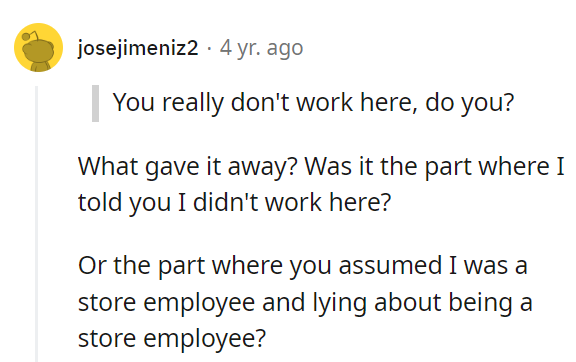The width and height of the screenshot is (576, 362).
Task: Click the words "I was a" in the comment
Action: [488, 266]
